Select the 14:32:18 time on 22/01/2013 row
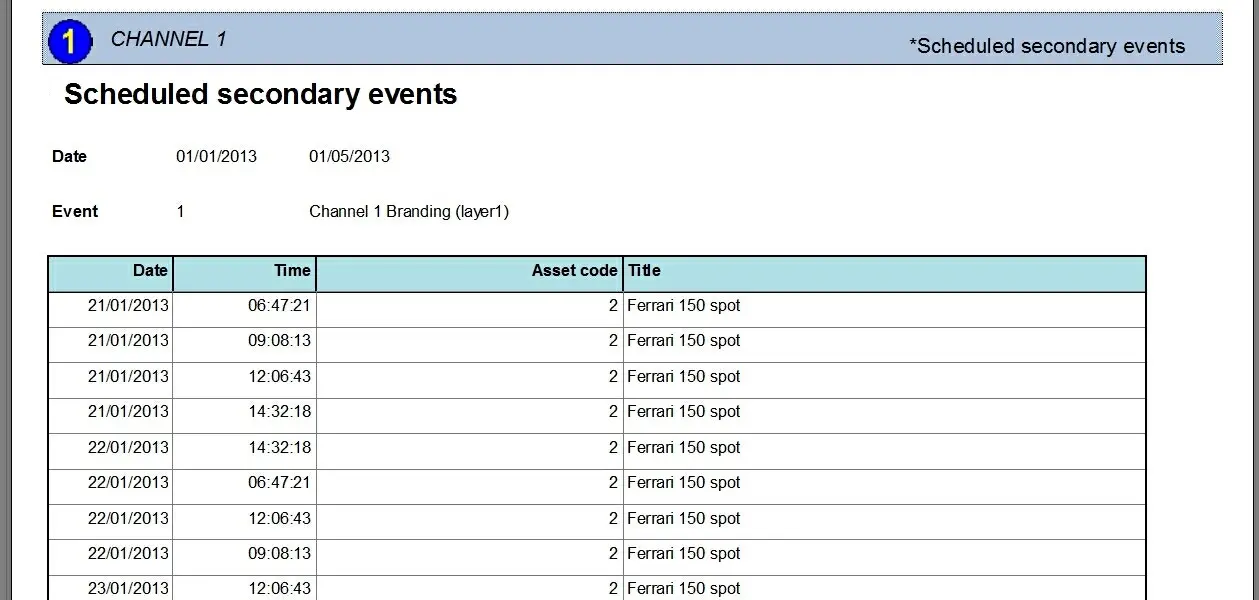Image resolution: width=1259 pixels, height=600 pixels. click(279, 447)
